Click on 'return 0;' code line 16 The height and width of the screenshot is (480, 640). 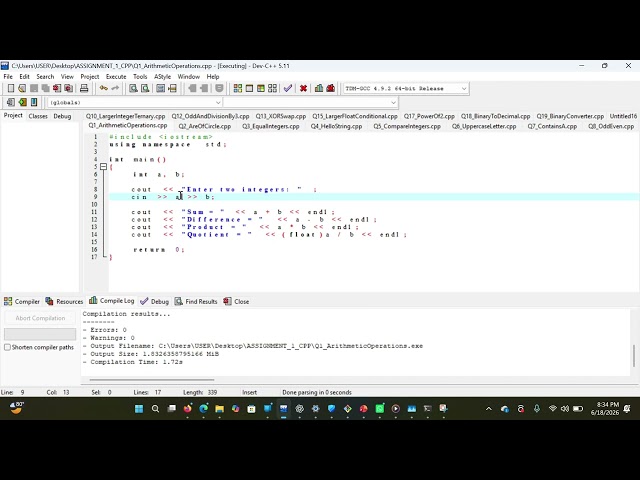pyautogui.click(x=159, y=249)
